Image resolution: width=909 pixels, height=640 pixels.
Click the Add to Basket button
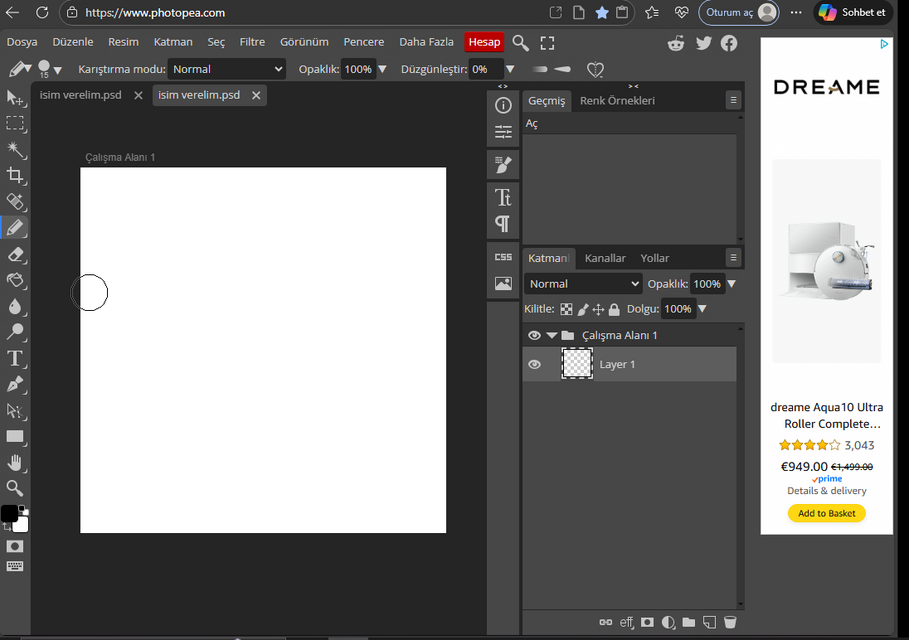point(826,513)
